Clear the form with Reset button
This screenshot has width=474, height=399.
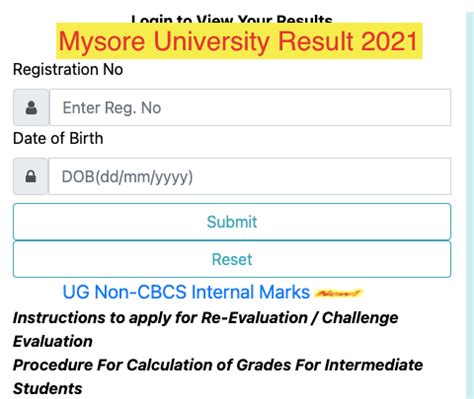tap(232, 259)
